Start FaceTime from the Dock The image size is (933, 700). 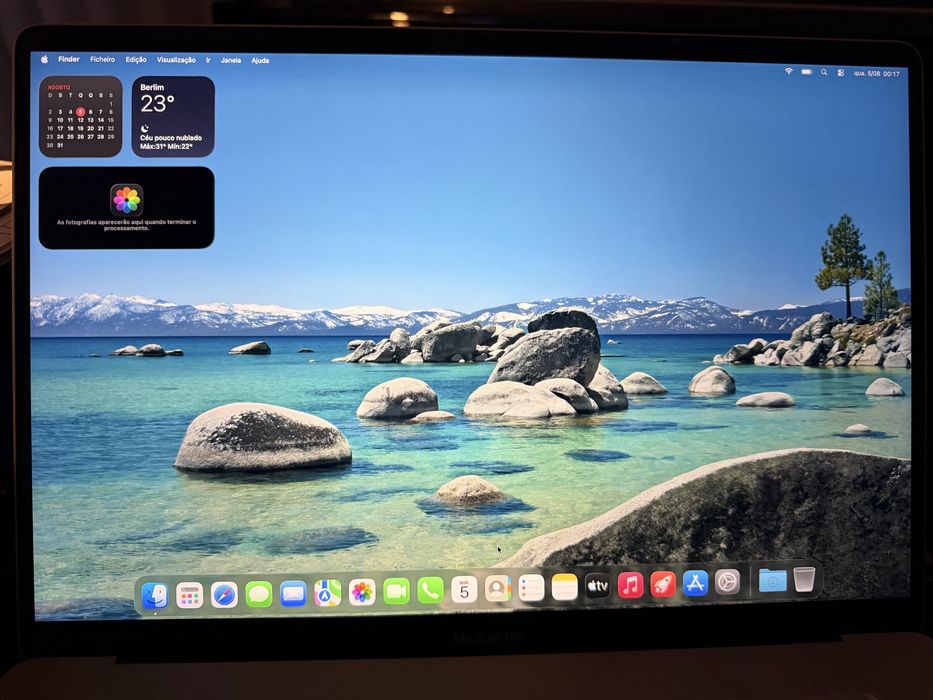pyautogui.click(x=396, y=591)
